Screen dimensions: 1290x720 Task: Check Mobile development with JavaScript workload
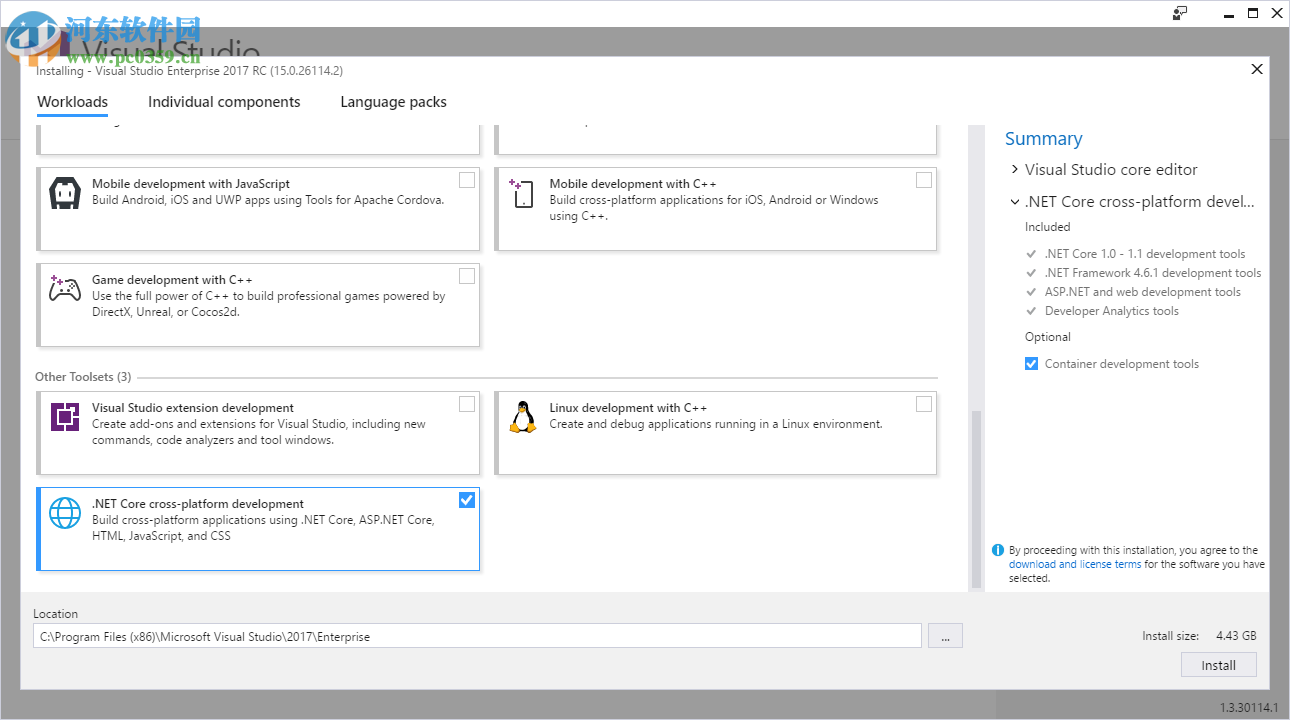coord(467,180)
